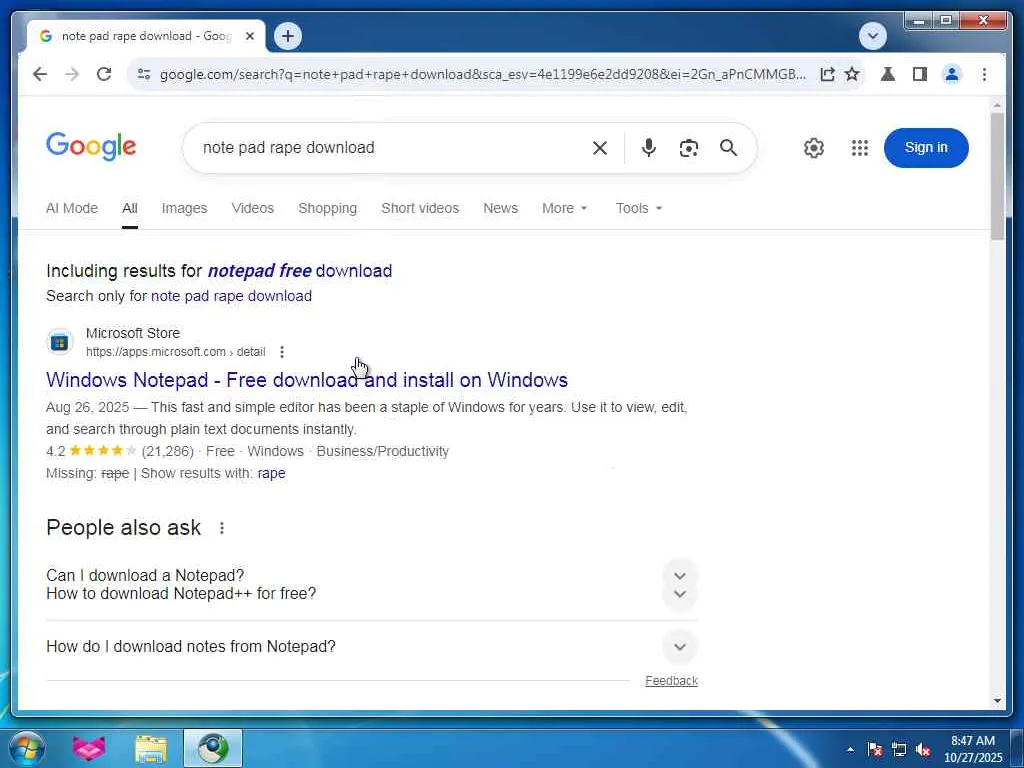Open News results tab
This screenshot has height=768, width=1024.
(x=500, y=208)
